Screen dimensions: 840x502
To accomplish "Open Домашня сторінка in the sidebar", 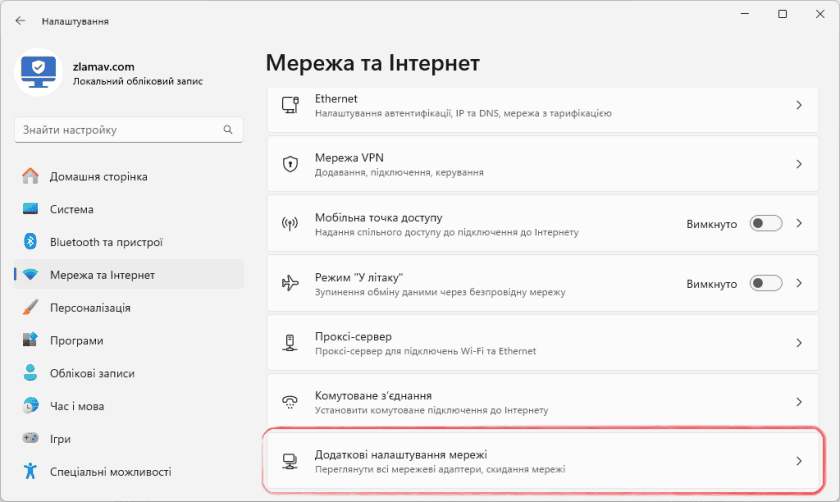I will [129, 176].
